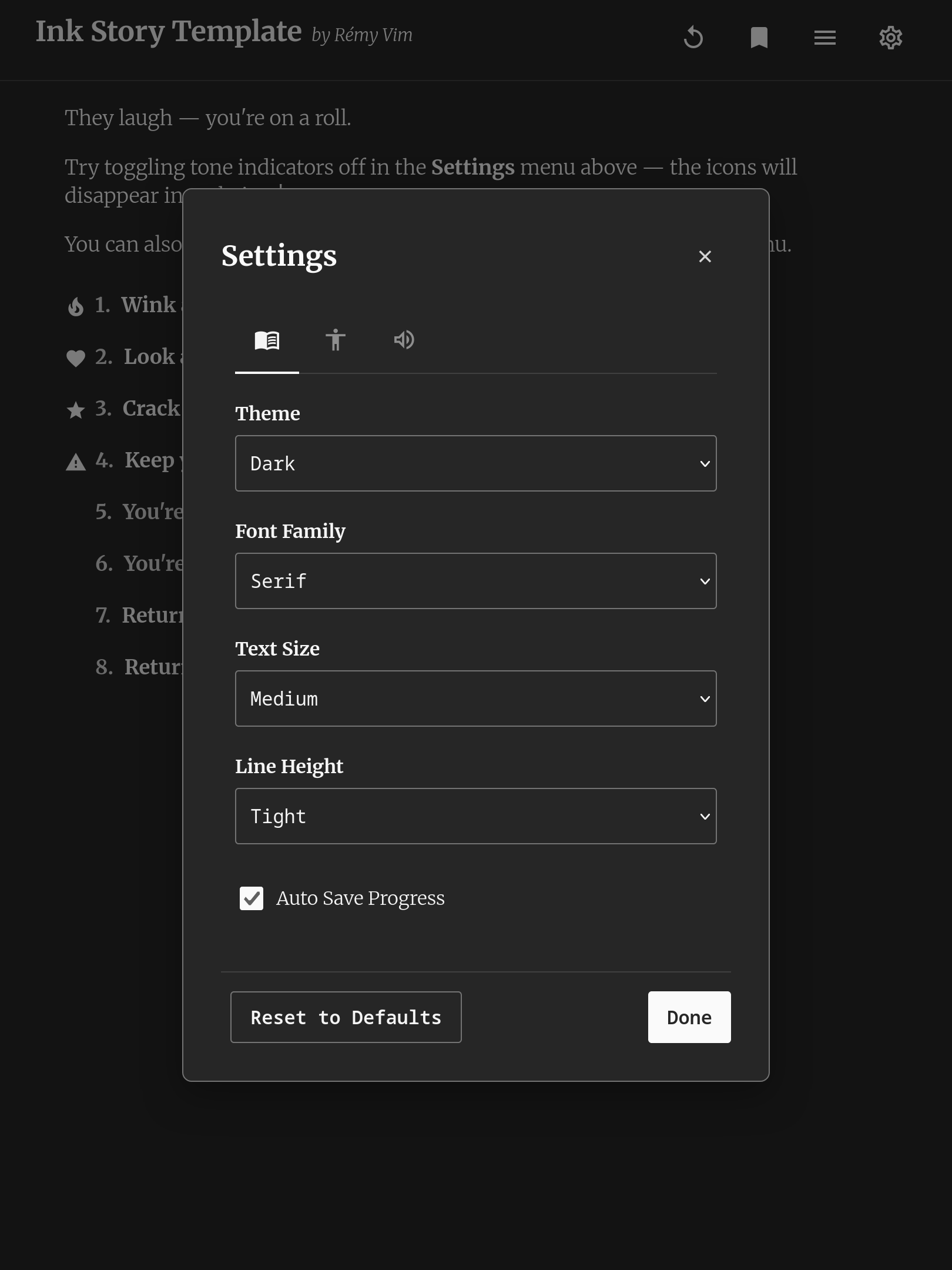Toggle Auto Save Progress checkbox

tap(252, 898)
